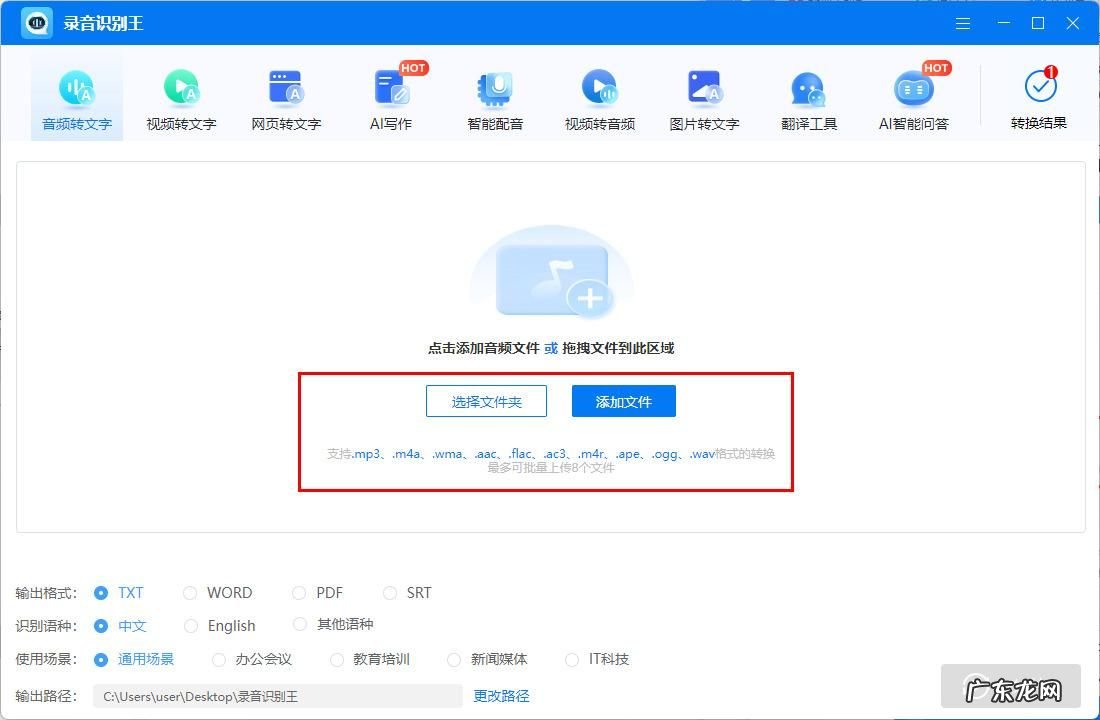
Task: Click the output path text field
Action: [x=277, y=696]
